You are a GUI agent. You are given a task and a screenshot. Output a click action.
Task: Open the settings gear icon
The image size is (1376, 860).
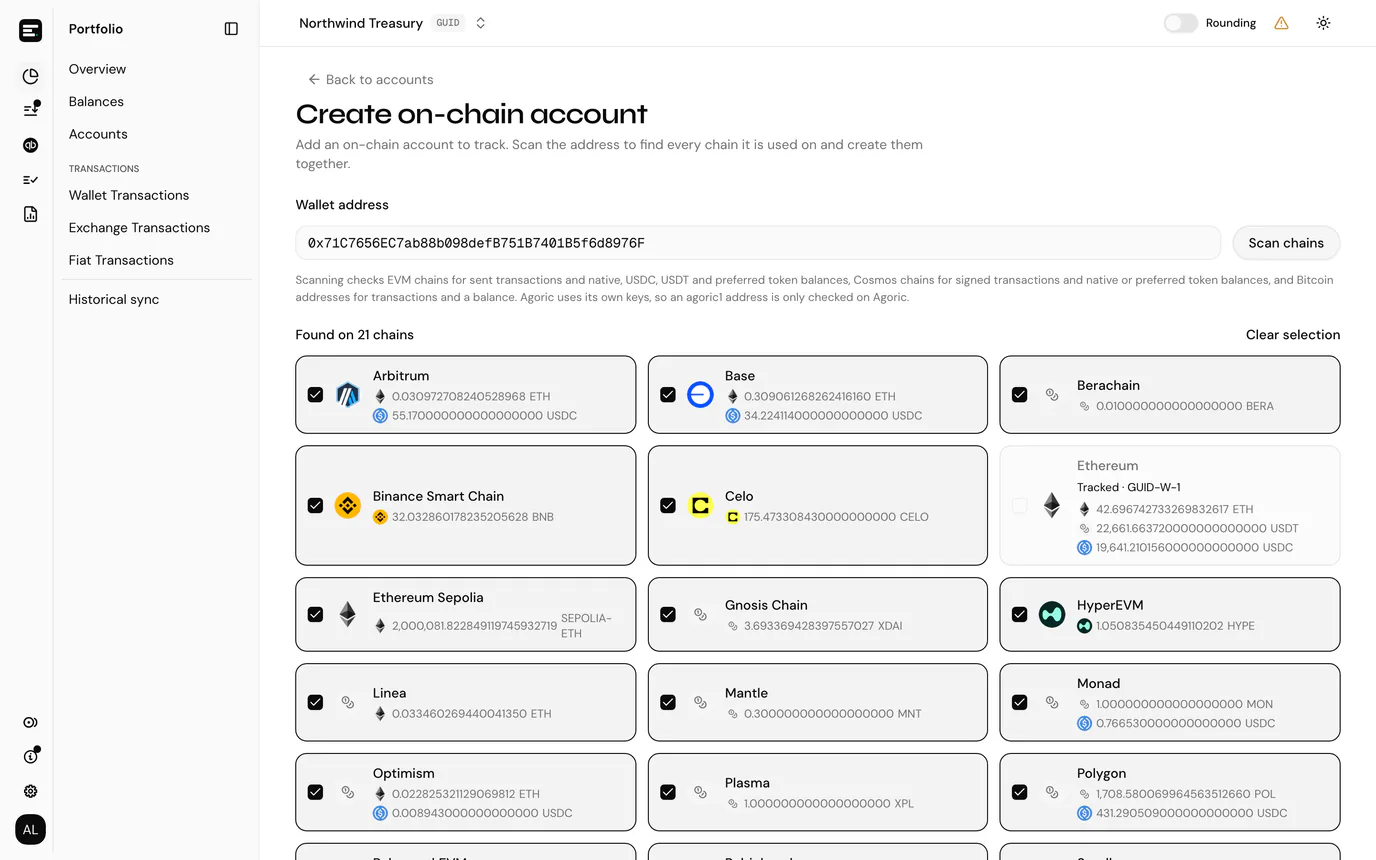(x=31, y=791)
